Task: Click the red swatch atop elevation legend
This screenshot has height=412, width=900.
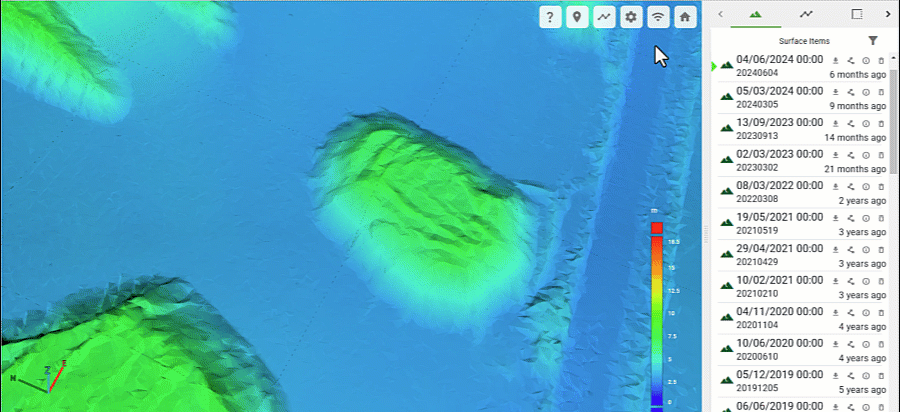Action: coord(657,228)
